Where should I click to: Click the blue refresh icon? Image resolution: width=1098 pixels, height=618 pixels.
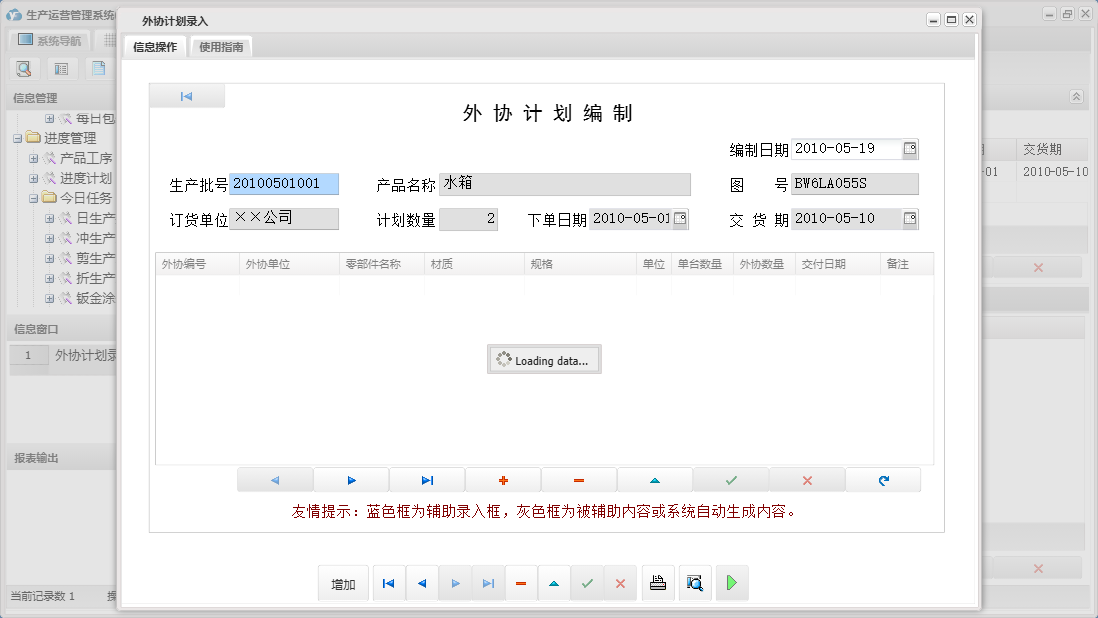coord(883,480)
